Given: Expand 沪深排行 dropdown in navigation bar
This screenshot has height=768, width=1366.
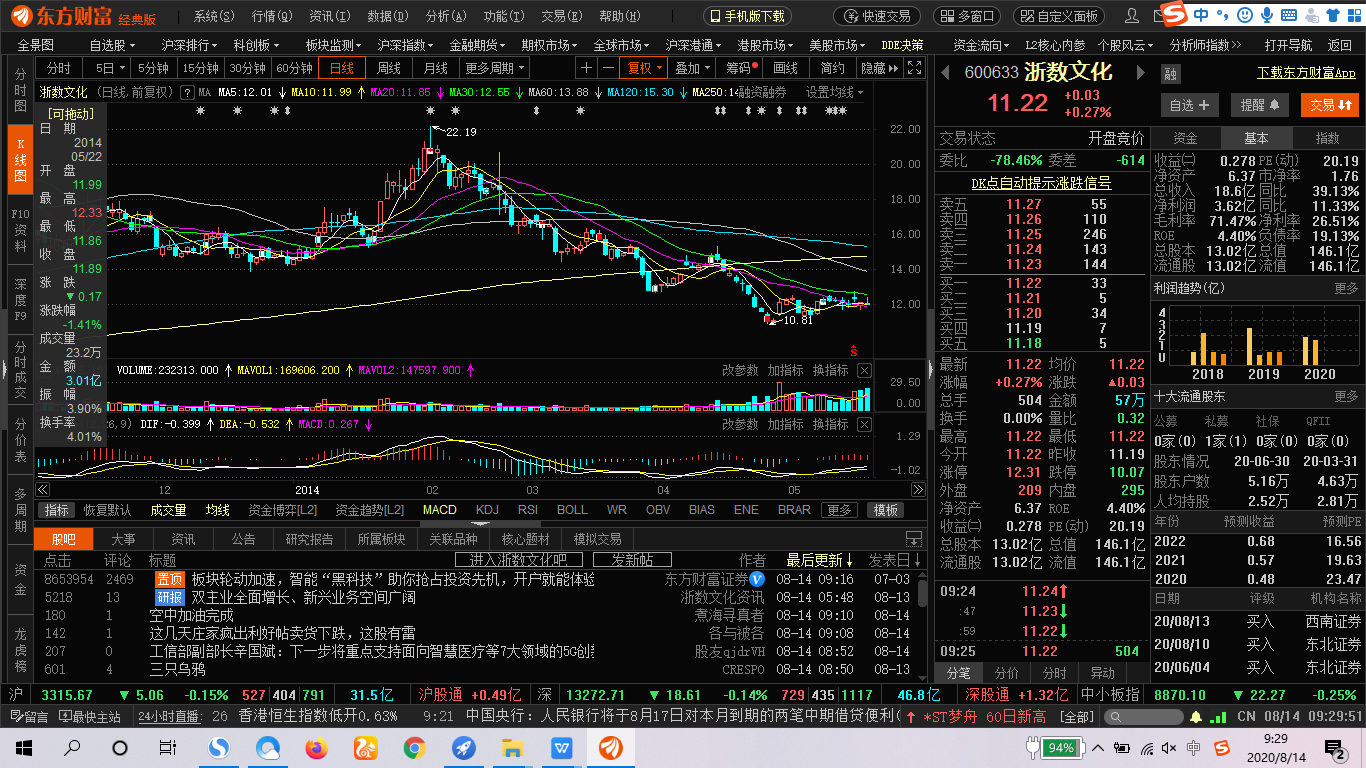Looking at the screenshot, I should tap(190, 45).
